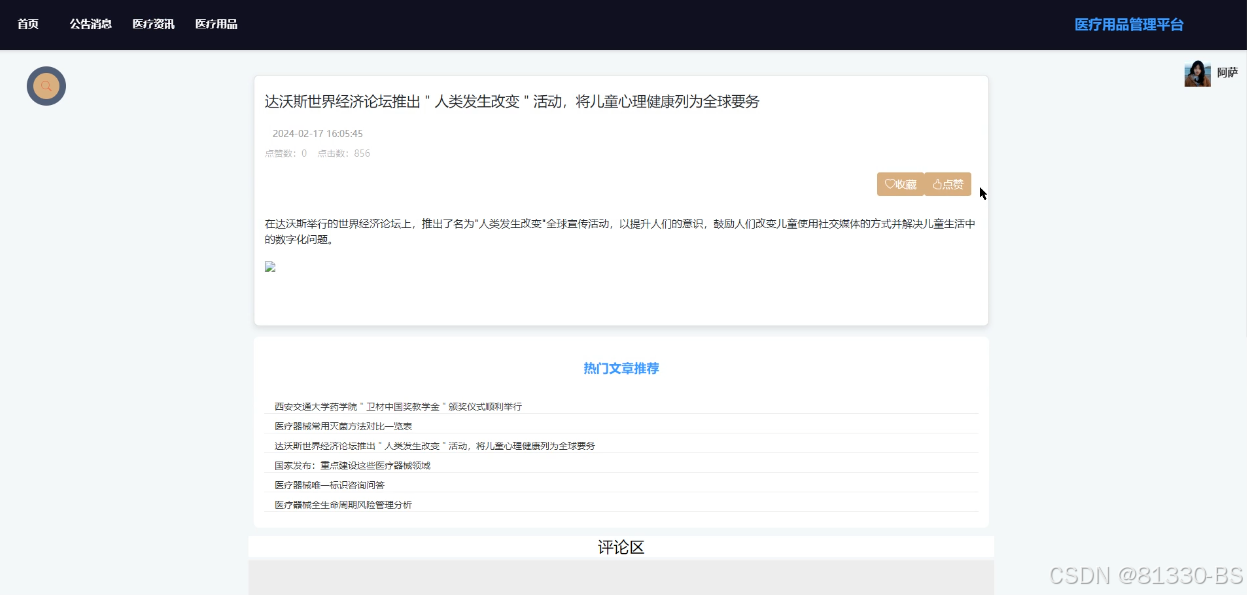Image resolution: width=1247 pixels, height=595 pixels.
Task: Click the grey comment area box
Action: pyautogui.click(x=621, y=577)
